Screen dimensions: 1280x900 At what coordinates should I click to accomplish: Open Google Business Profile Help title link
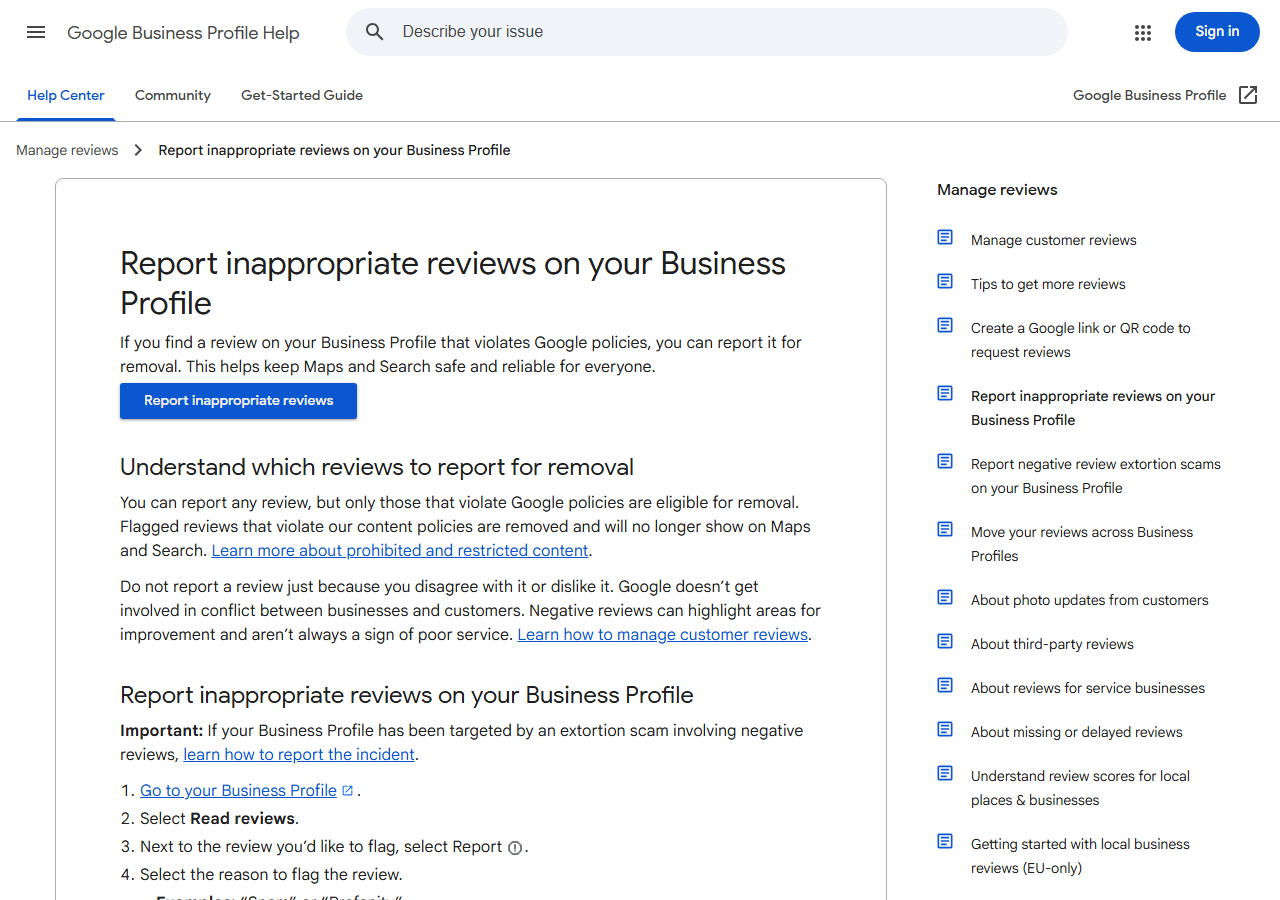(183, 33)
